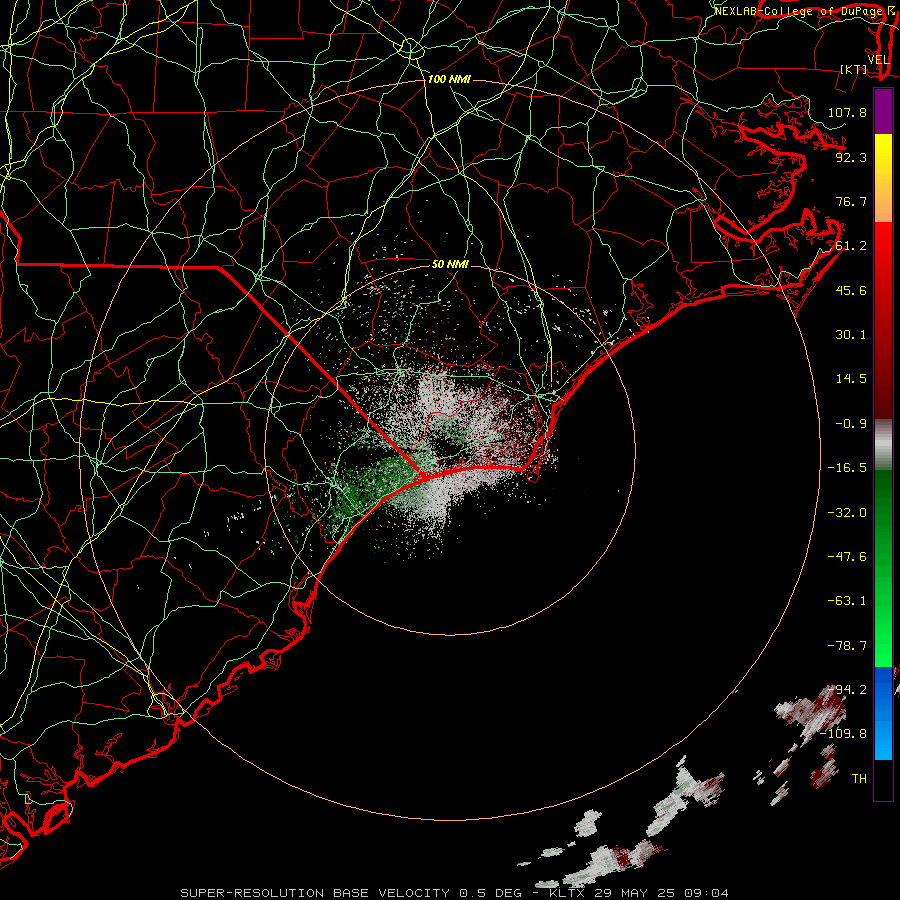Select the VEL product label
The width and height of the screenshot is (900, 900).
(x=879, y=60)
